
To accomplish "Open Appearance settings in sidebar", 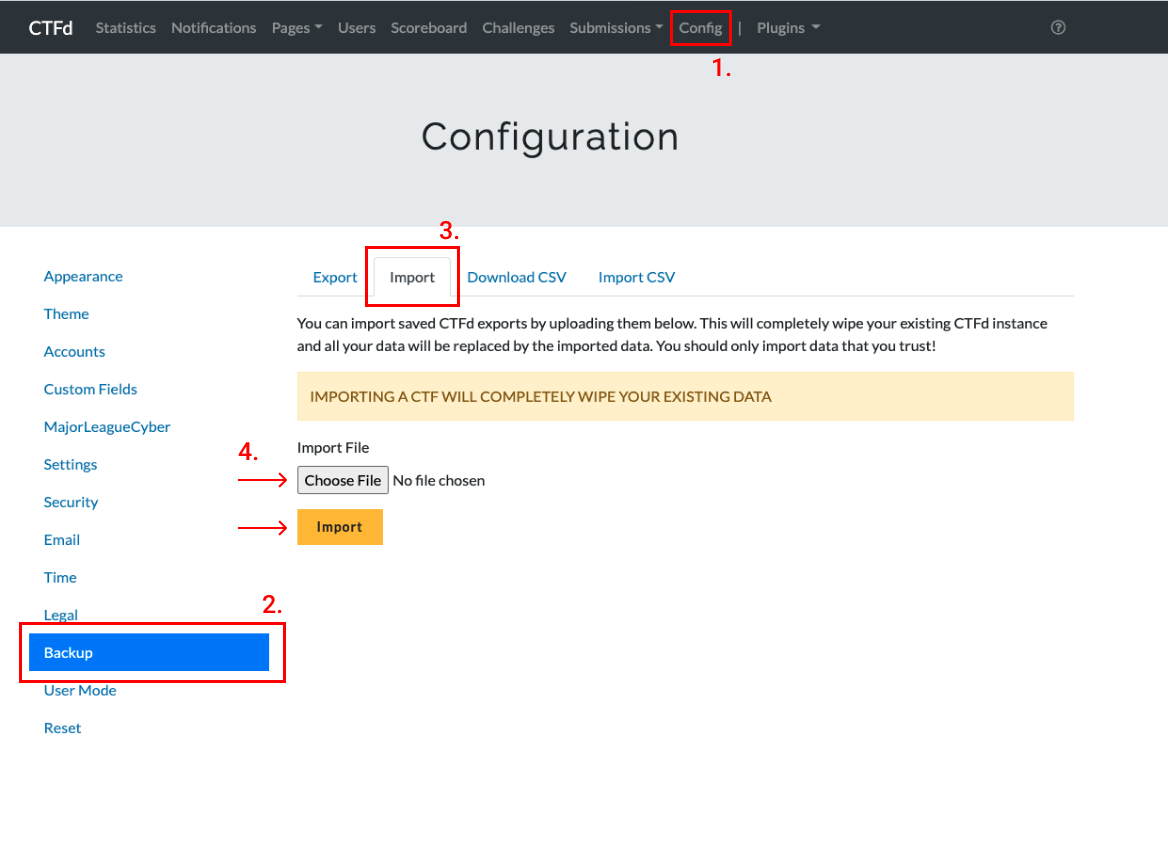I will [x=83, y=277].
